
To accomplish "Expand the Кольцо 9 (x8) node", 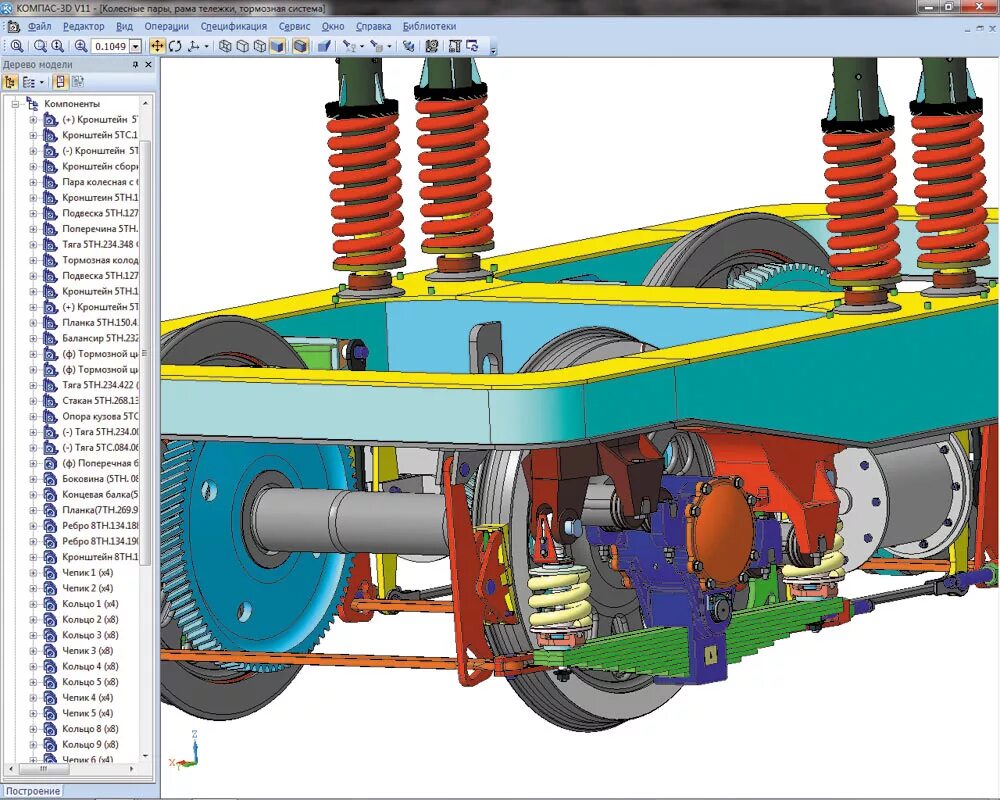I will pos(33,744).
